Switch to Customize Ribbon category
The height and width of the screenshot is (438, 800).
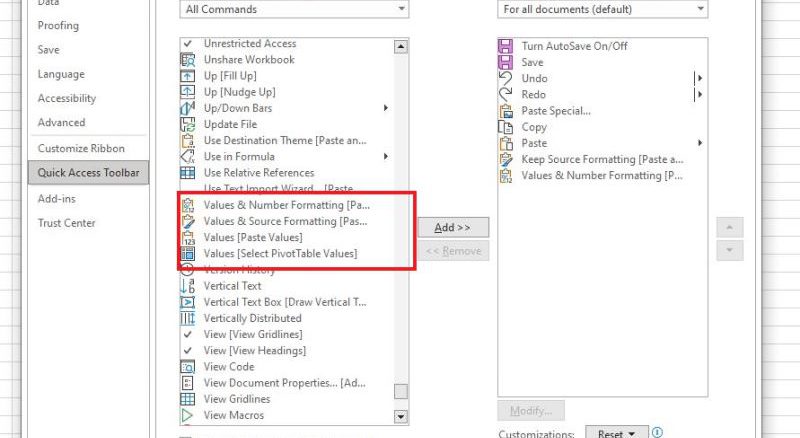(81, 149)
